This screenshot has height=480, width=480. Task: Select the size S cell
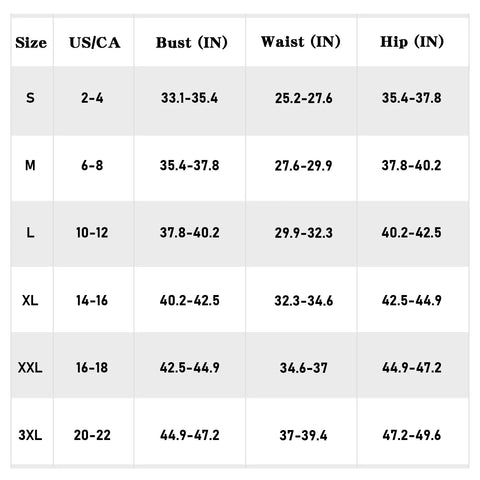[x=30, y=98]
